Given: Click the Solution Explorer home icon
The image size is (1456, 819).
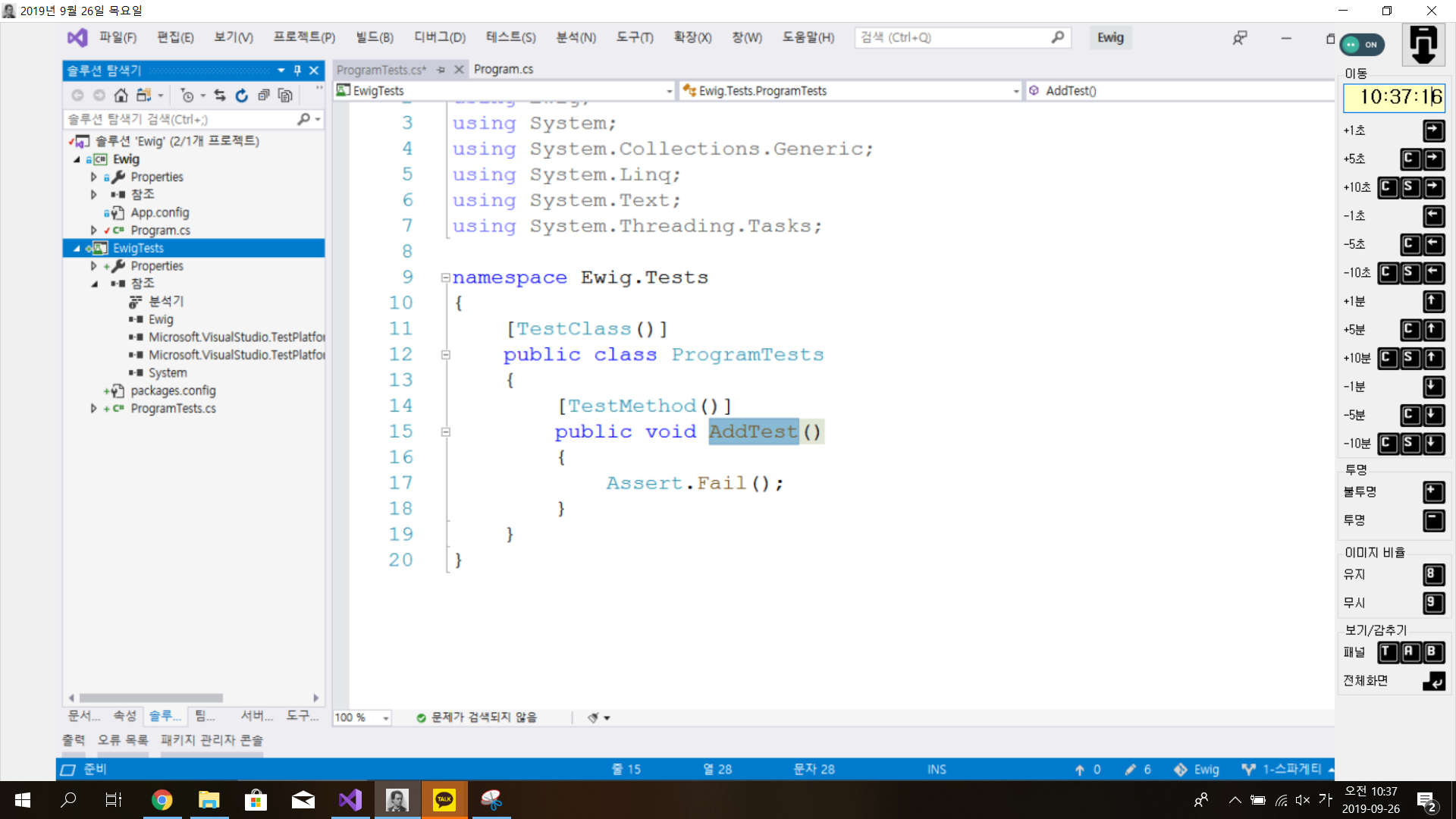Looking at the screenshot, I should pyautogui.click(x=121, y=96).
